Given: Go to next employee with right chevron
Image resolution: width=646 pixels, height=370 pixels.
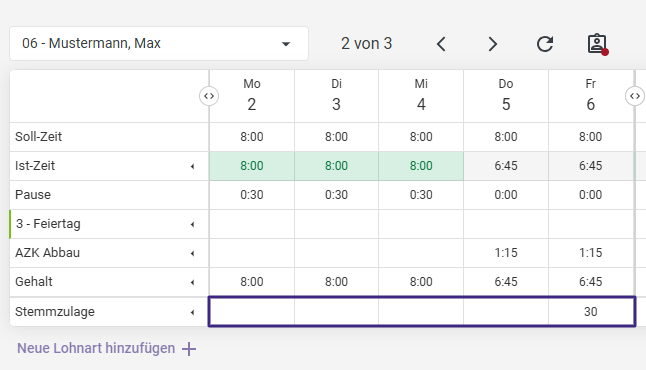Looking at the screenshot, I should point(492,44).
